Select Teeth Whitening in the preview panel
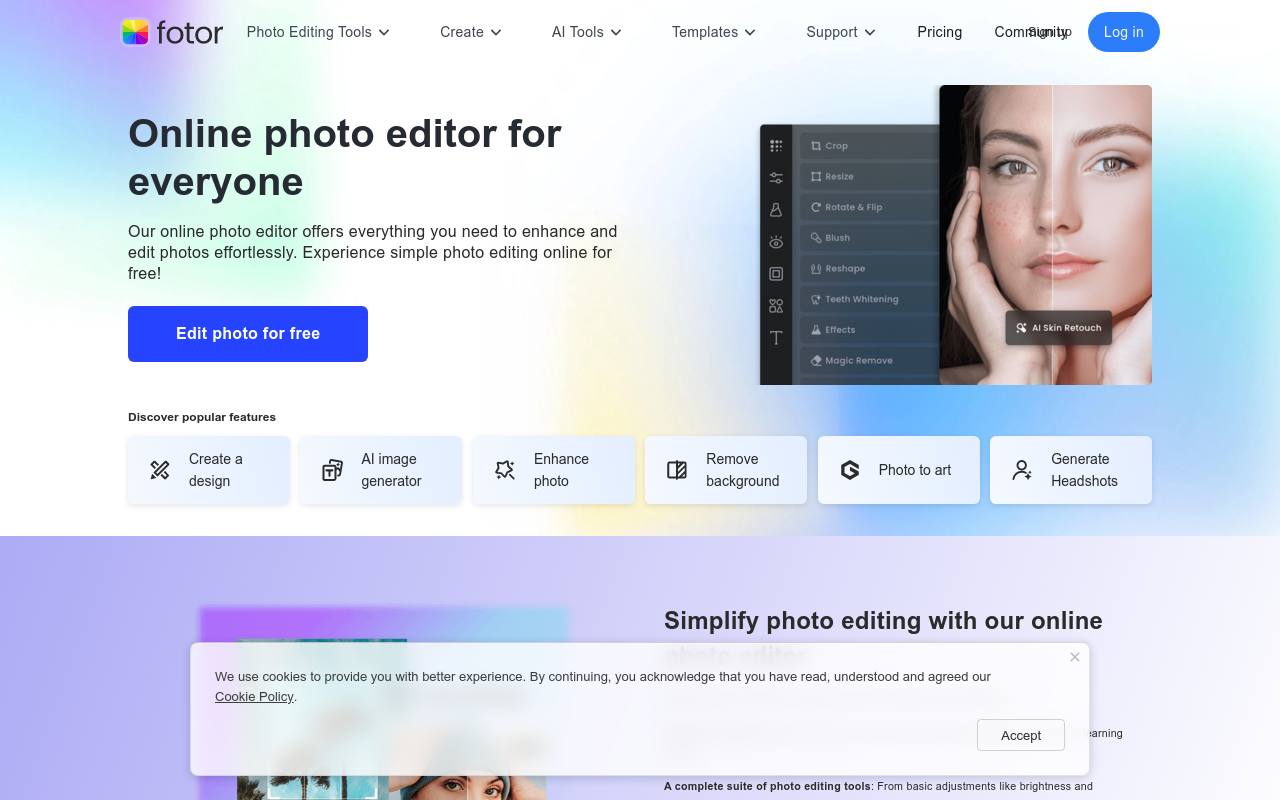Screen dimensions: 1280x800 869,299
